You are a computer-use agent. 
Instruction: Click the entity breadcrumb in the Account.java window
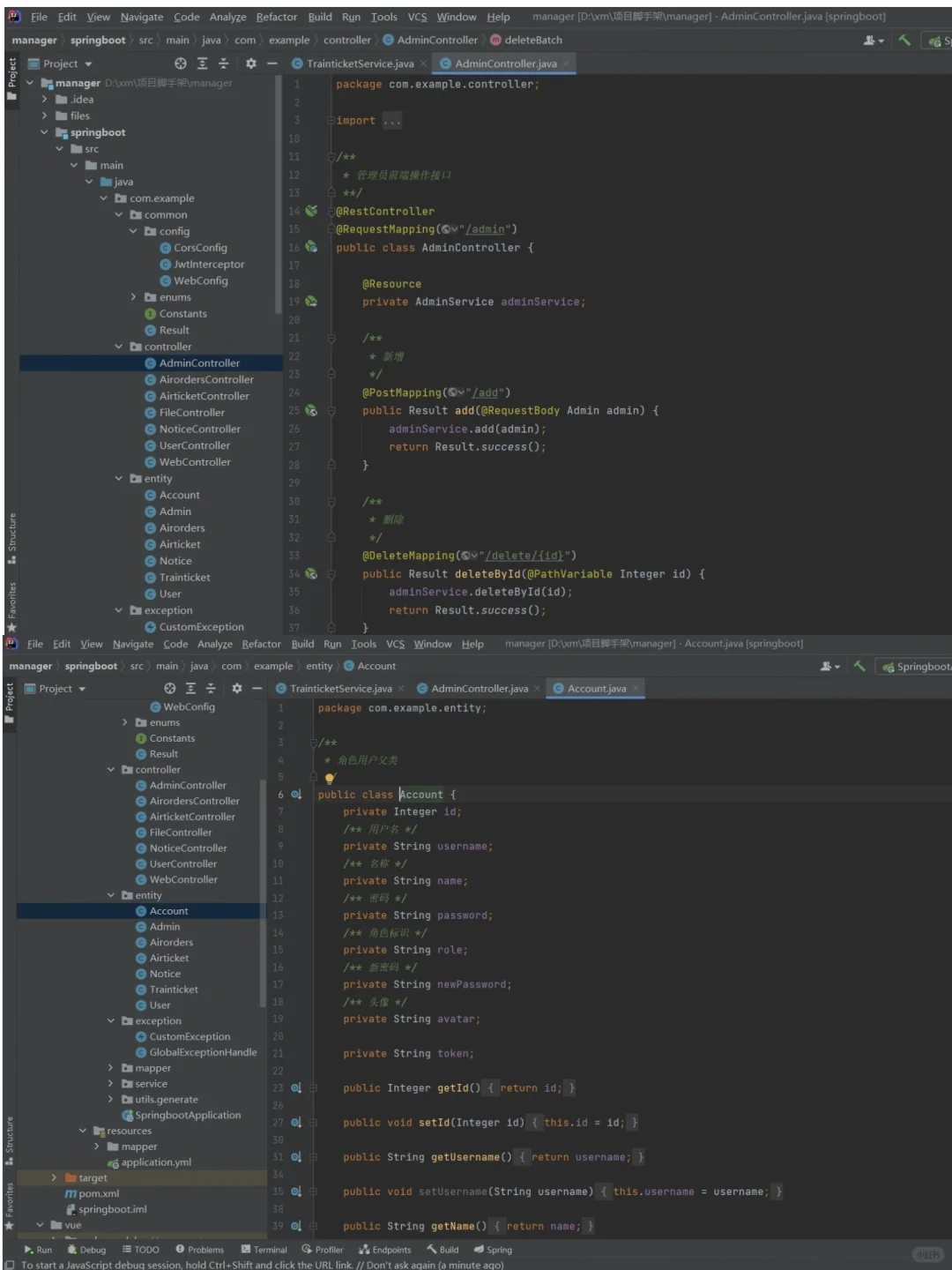[319, 666]
